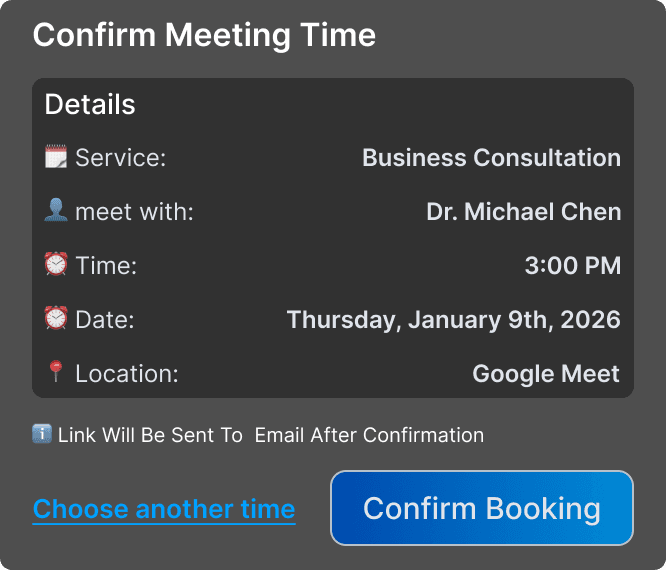Click the Confirm Booking button
Screen dimensions: 666x570
click(x=481, y=508)
